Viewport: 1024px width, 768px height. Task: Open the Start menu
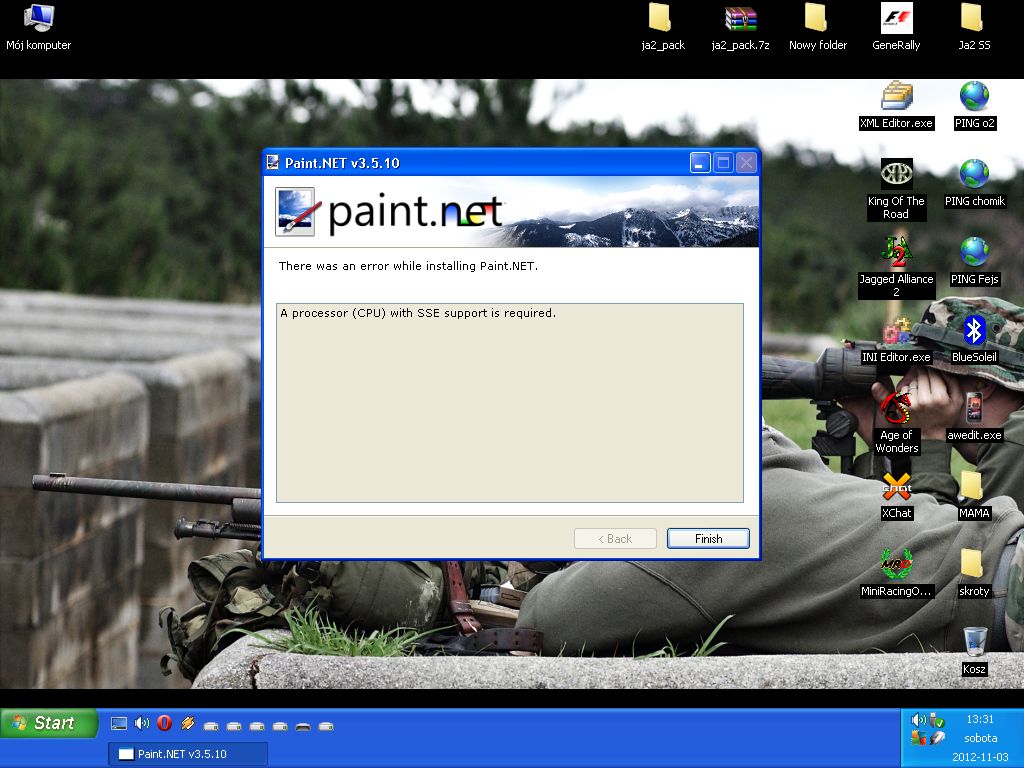(49, 723)
